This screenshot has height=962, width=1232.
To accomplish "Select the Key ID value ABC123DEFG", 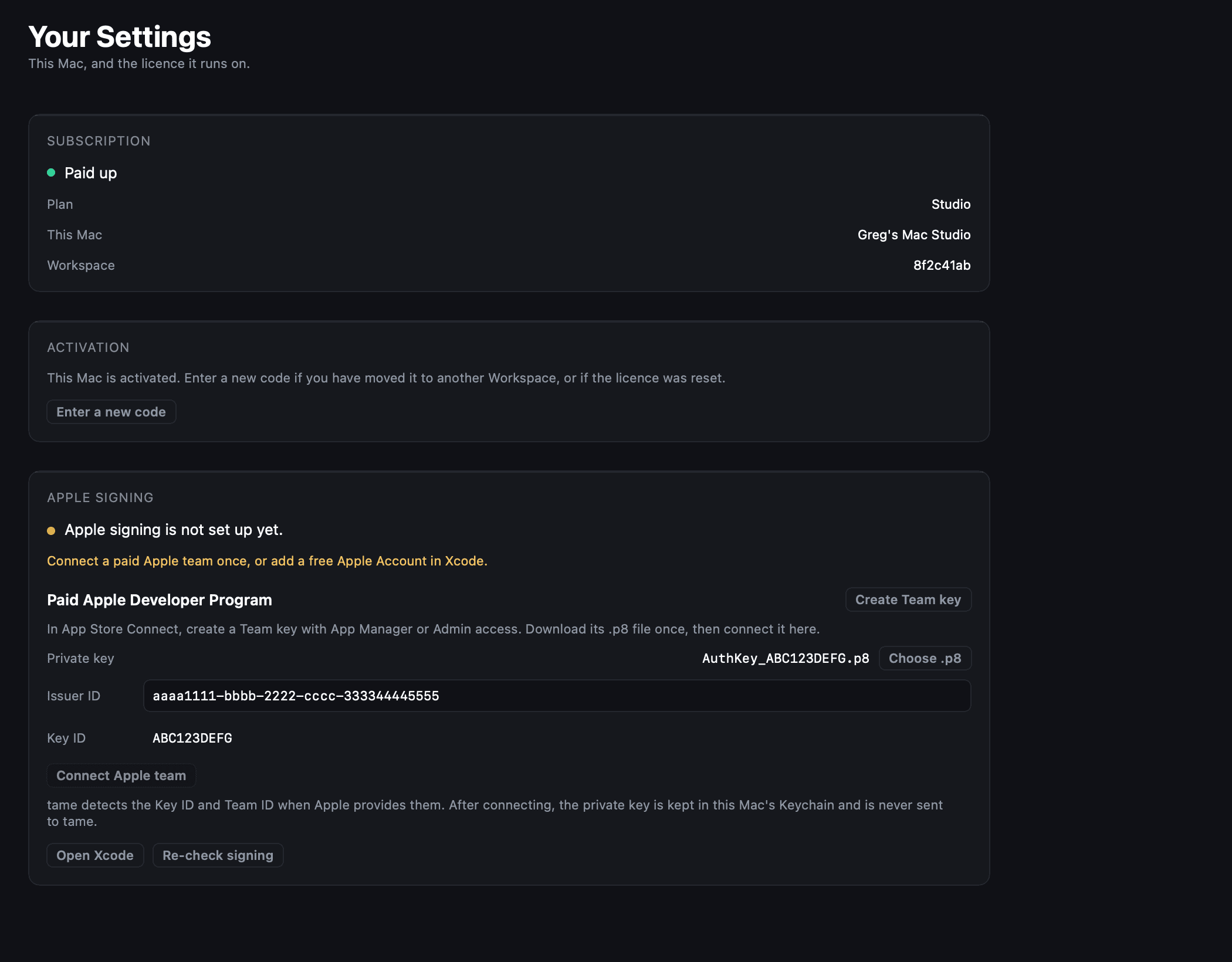I will 192,738.
